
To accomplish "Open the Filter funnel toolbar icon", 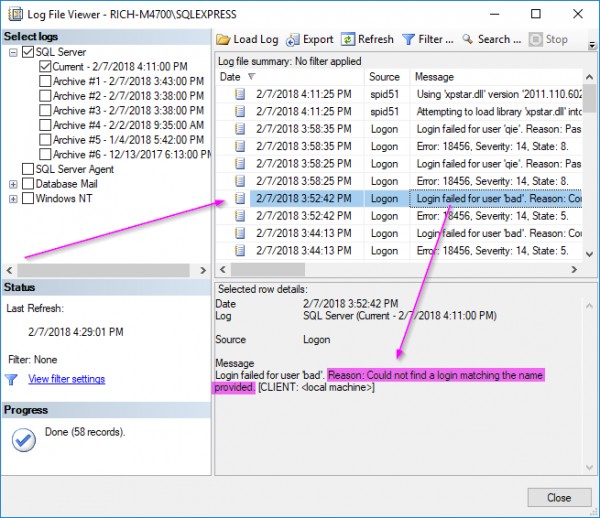I will point(408,39).
